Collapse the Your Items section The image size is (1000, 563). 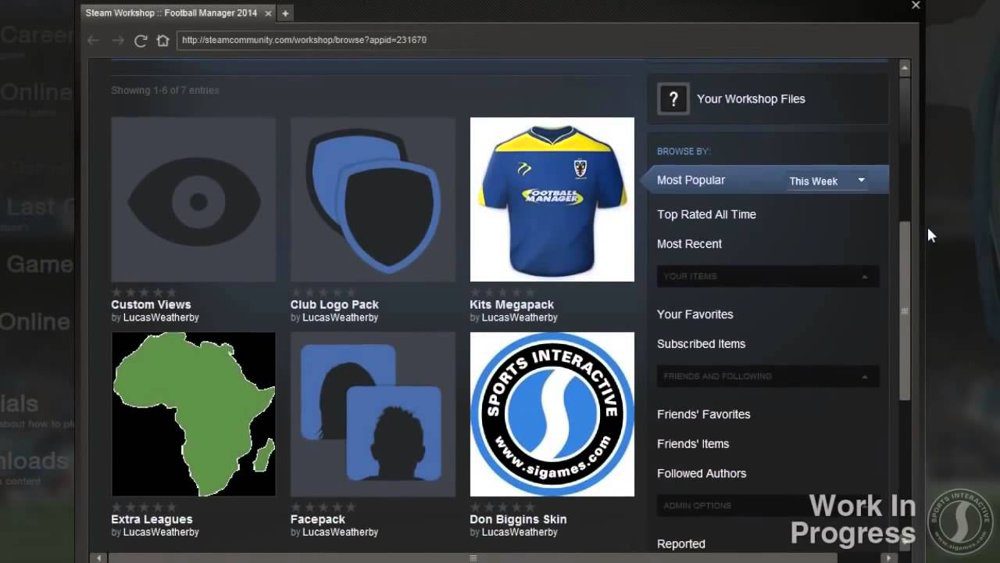(x=768, y=276)
